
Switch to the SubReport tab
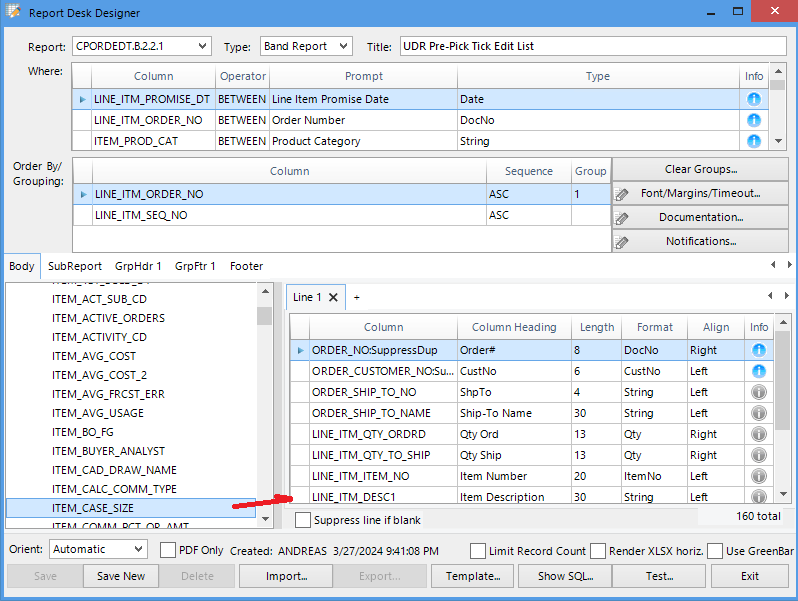pos(75,266)
